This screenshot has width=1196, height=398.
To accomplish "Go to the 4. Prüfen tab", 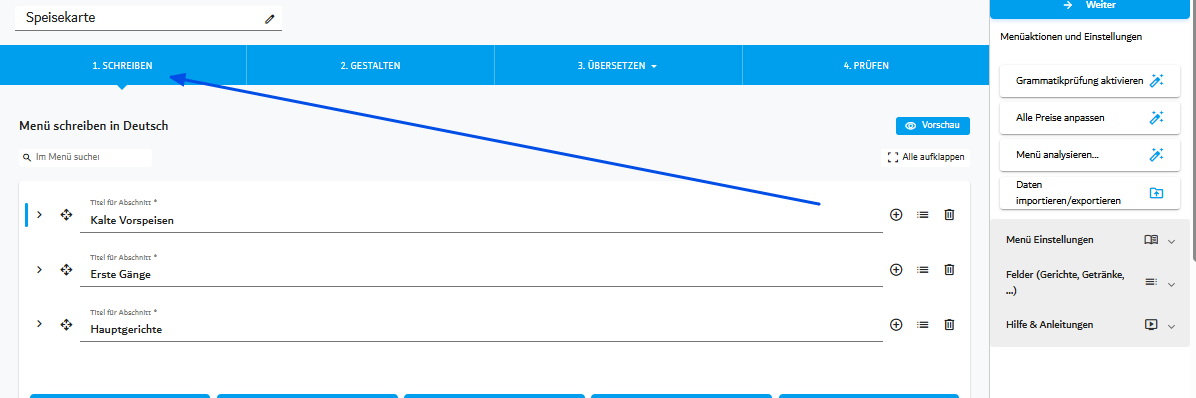I will point(866,66).
